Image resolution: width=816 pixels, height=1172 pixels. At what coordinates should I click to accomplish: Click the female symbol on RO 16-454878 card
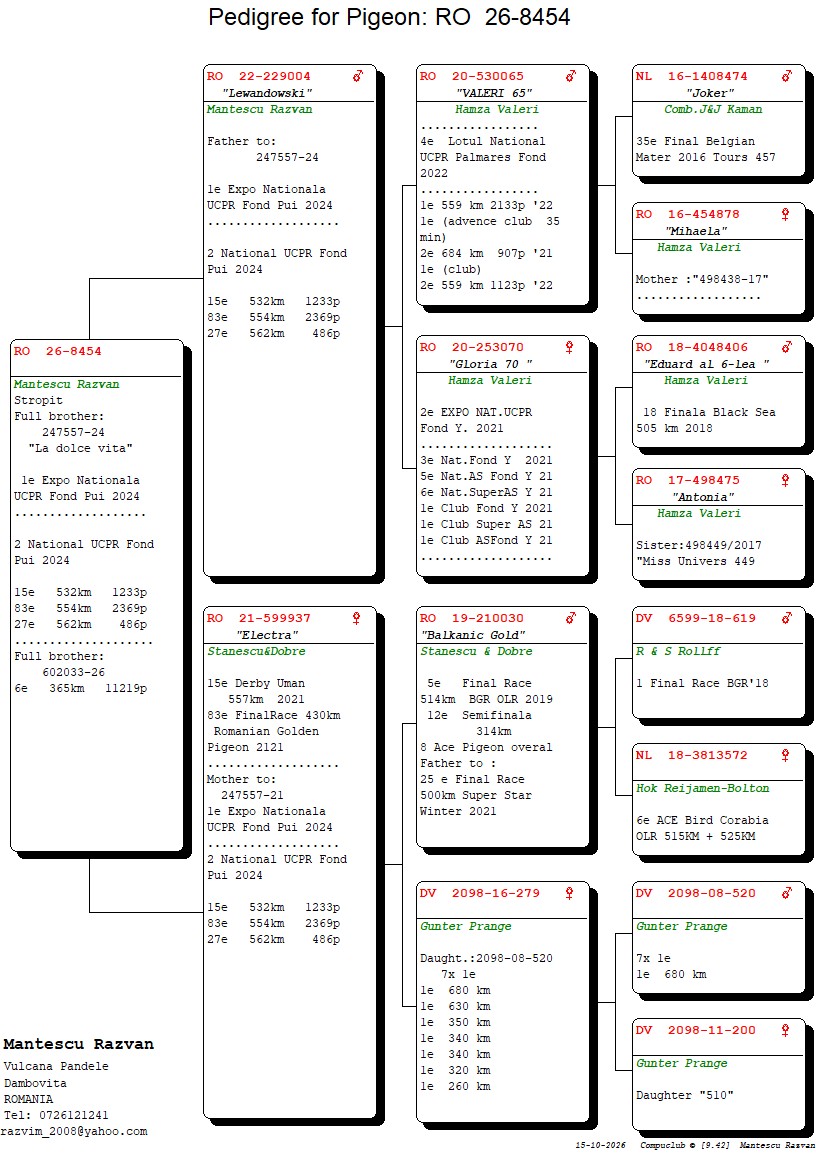pyautogui.click(x=785, y=214)
